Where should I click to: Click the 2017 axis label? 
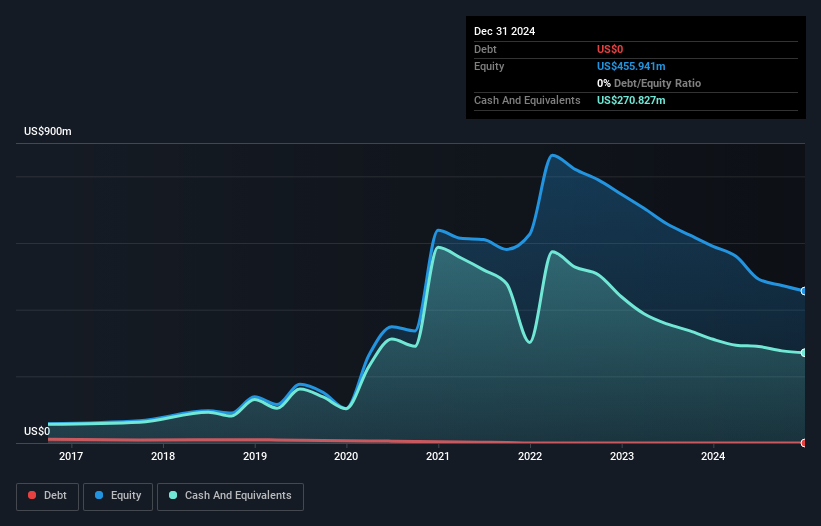(71, 456)
